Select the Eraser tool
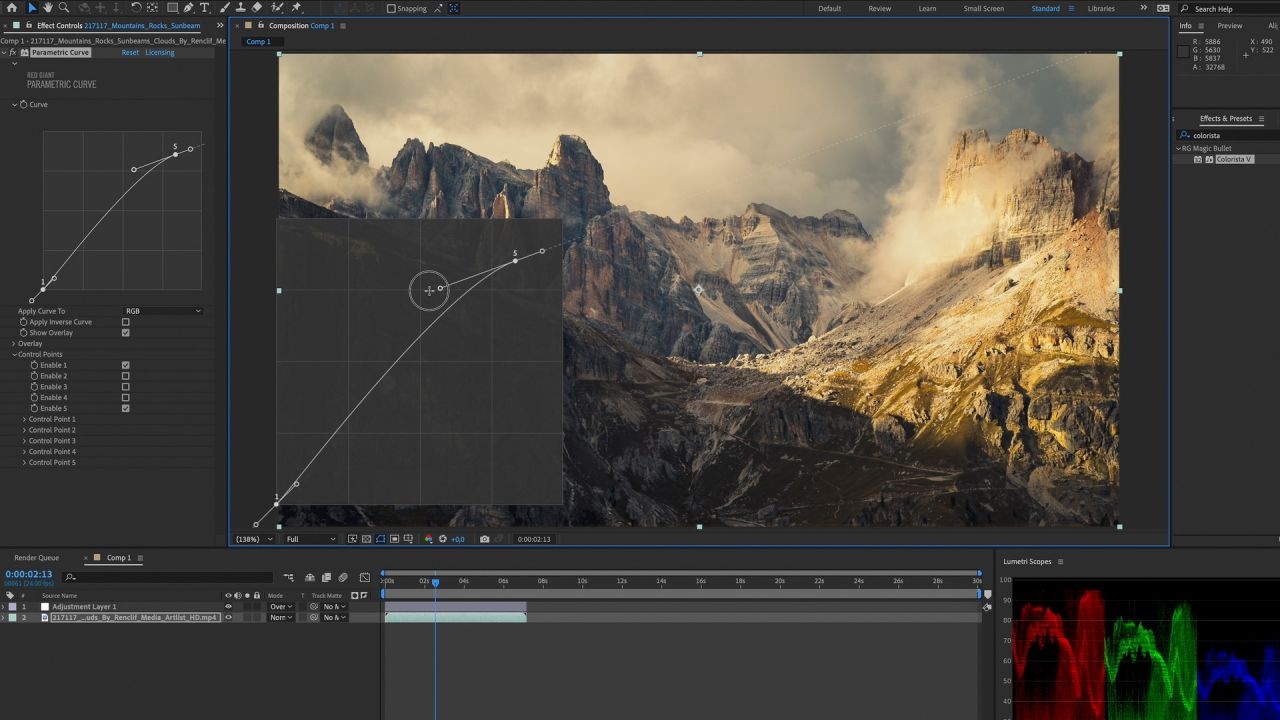1280x720 pixels. pyautogui.click(x=257, y=8)
